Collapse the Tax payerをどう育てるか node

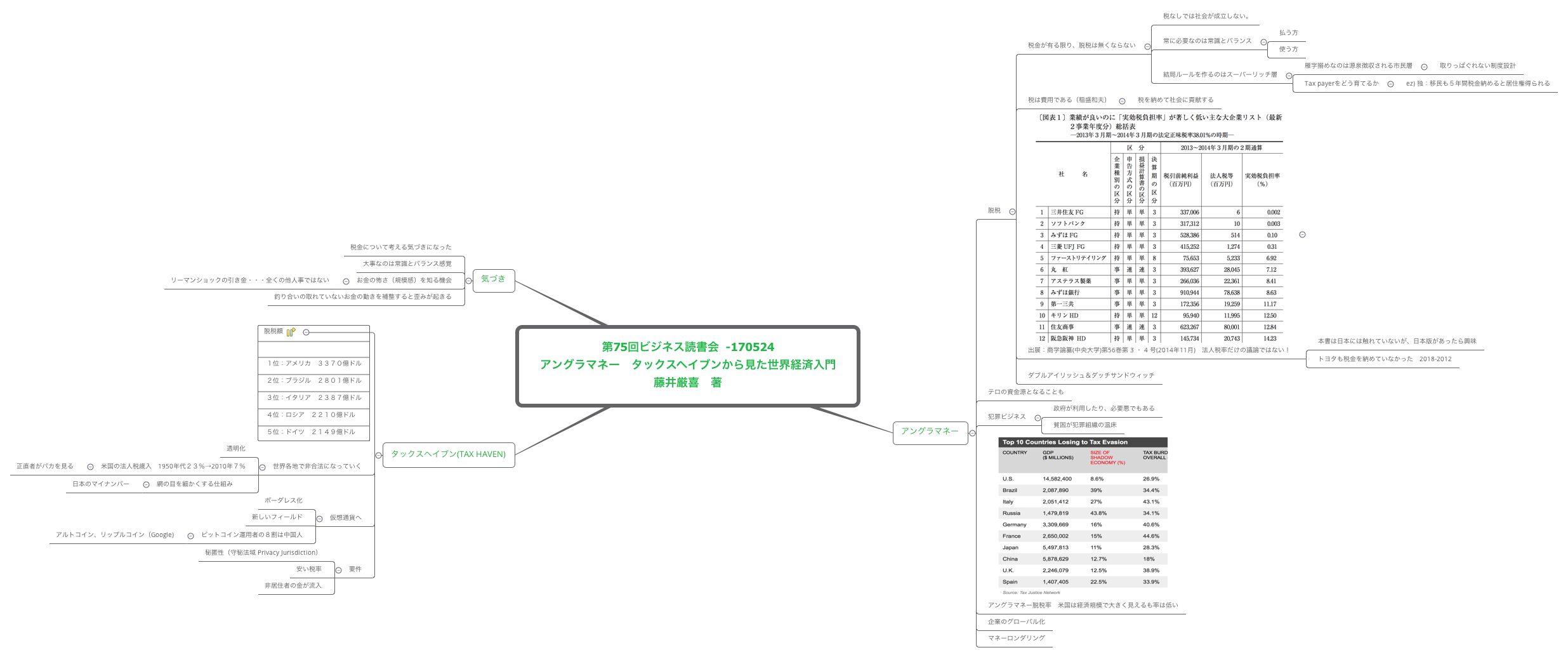[1390, 84]
